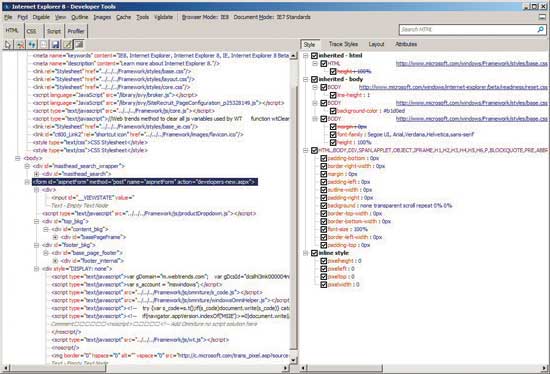The width and height of the screenshot is (550, 374).
Task: Open the base.css link beside the HTML rule
Action: tap(471, 64)
